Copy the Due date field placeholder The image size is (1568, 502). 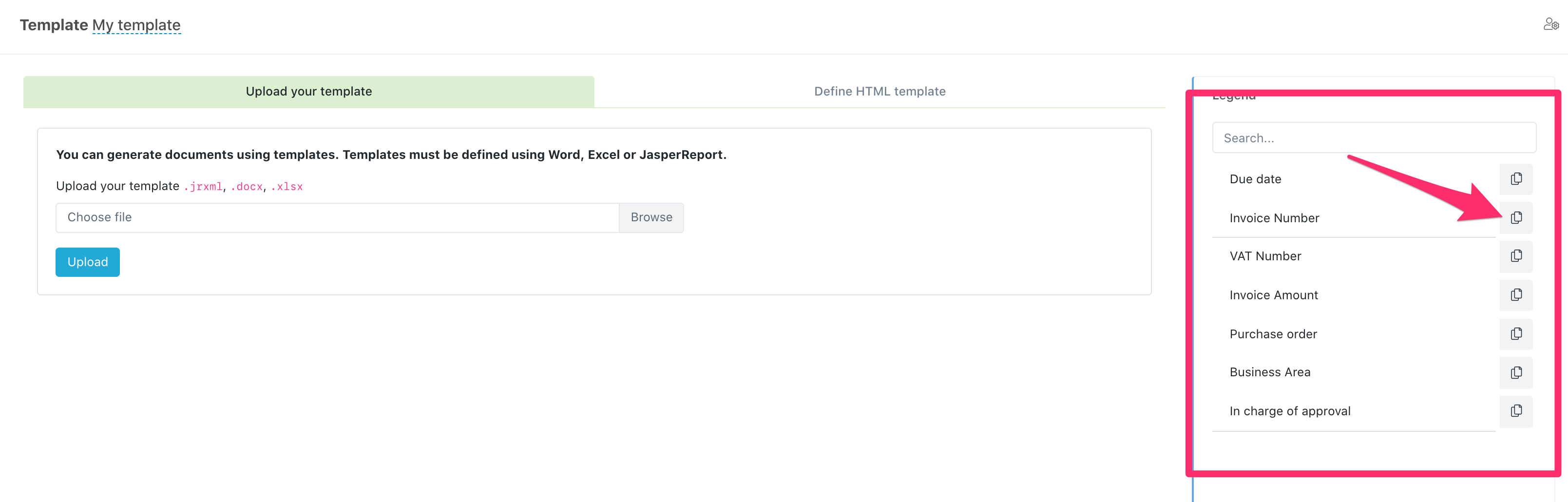point(1516,179)
